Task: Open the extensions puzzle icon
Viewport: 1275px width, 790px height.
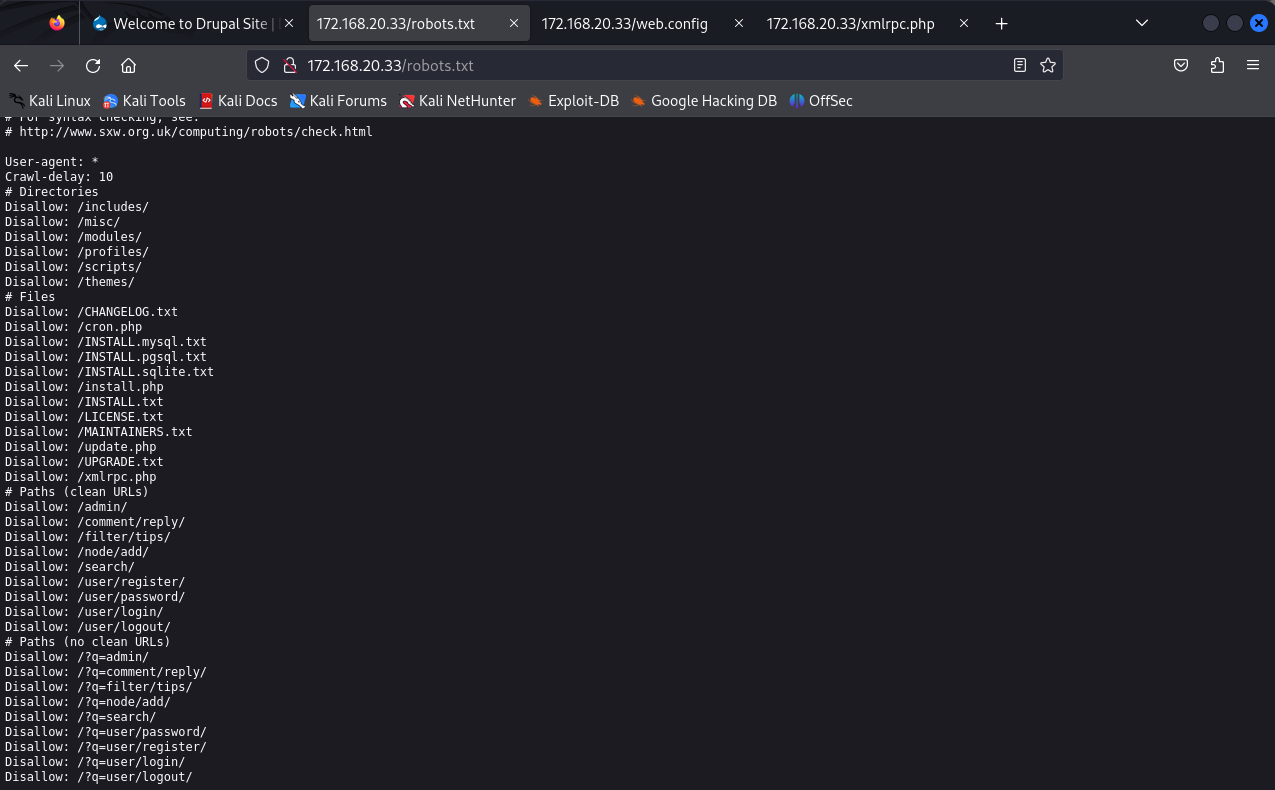Action: point(1217,66)
